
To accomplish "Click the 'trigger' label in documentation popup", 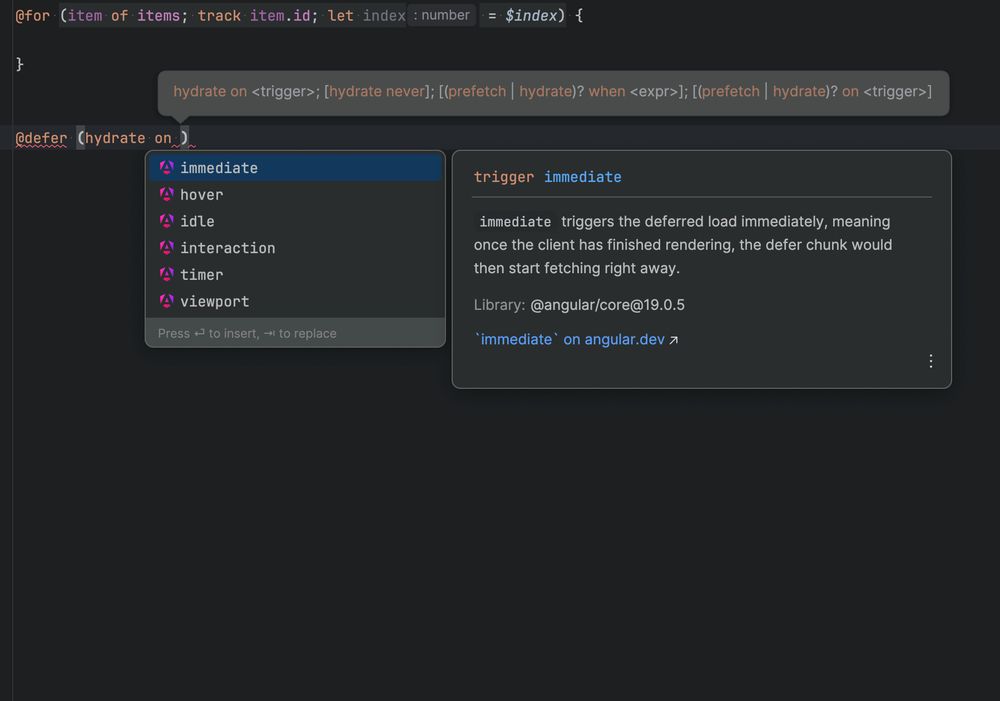I will tap(504, 177).
